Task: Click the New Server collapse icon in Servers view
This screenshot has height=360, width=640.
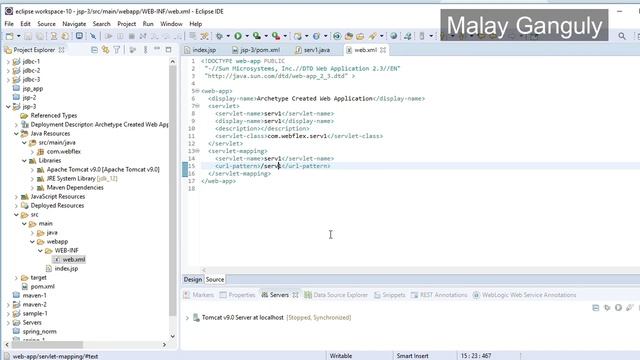Action: point(596,308)
